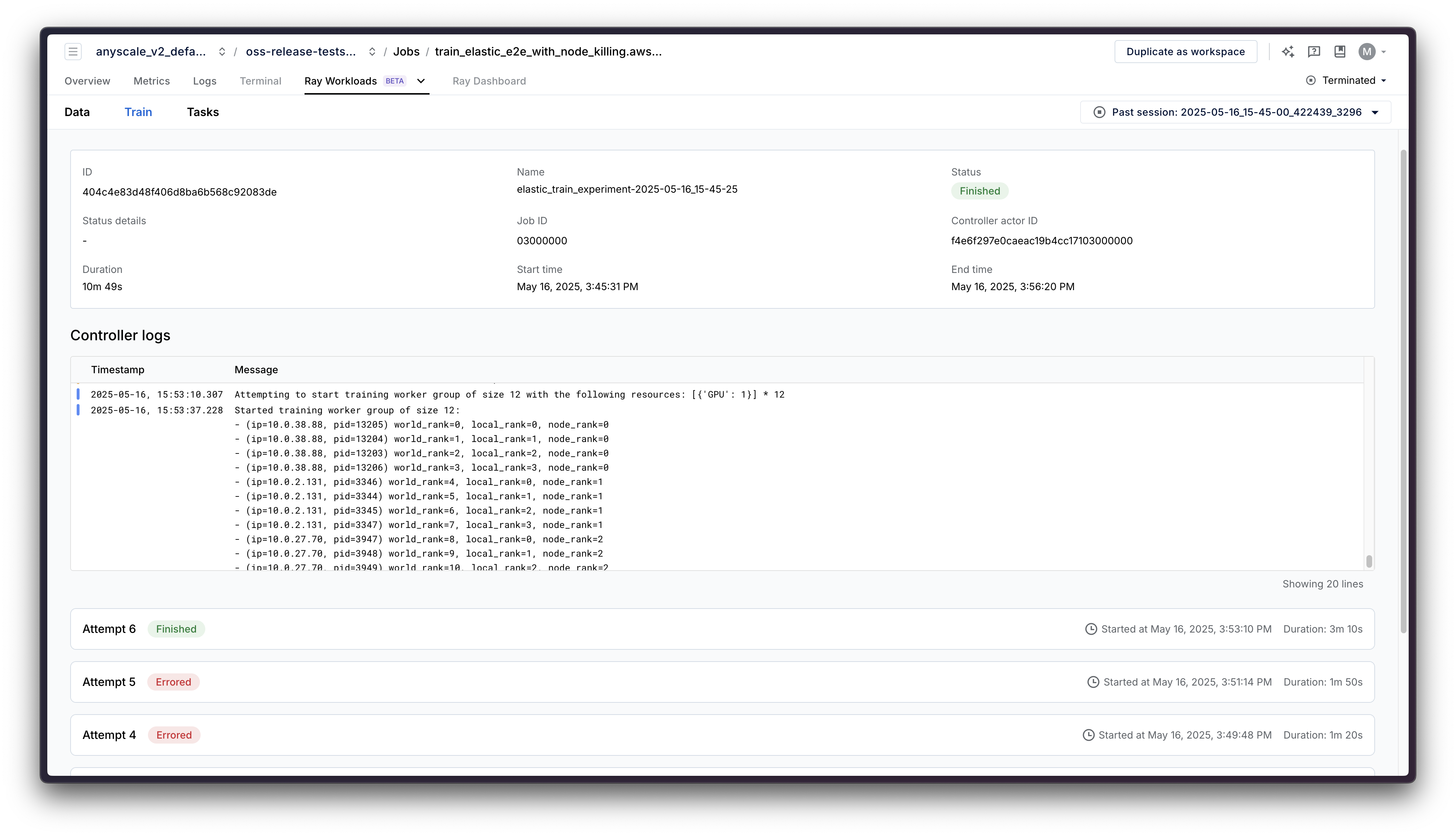1456x836 pixels.
Task: Toggle the sidebar menu icon
Action: (x=73, y=52)
